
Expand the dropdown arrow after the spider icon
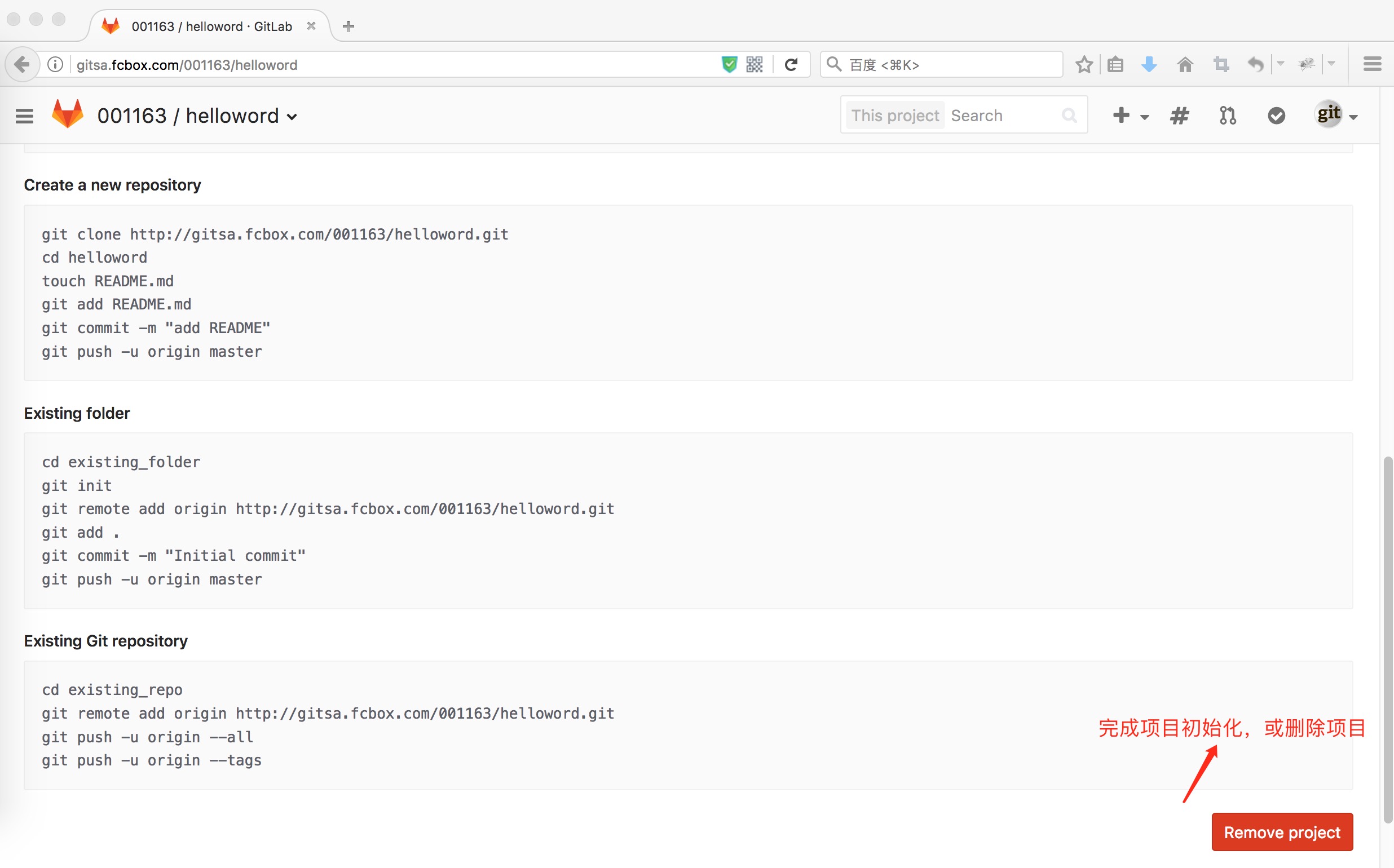pyautogui.click(x=1331, y=63)
